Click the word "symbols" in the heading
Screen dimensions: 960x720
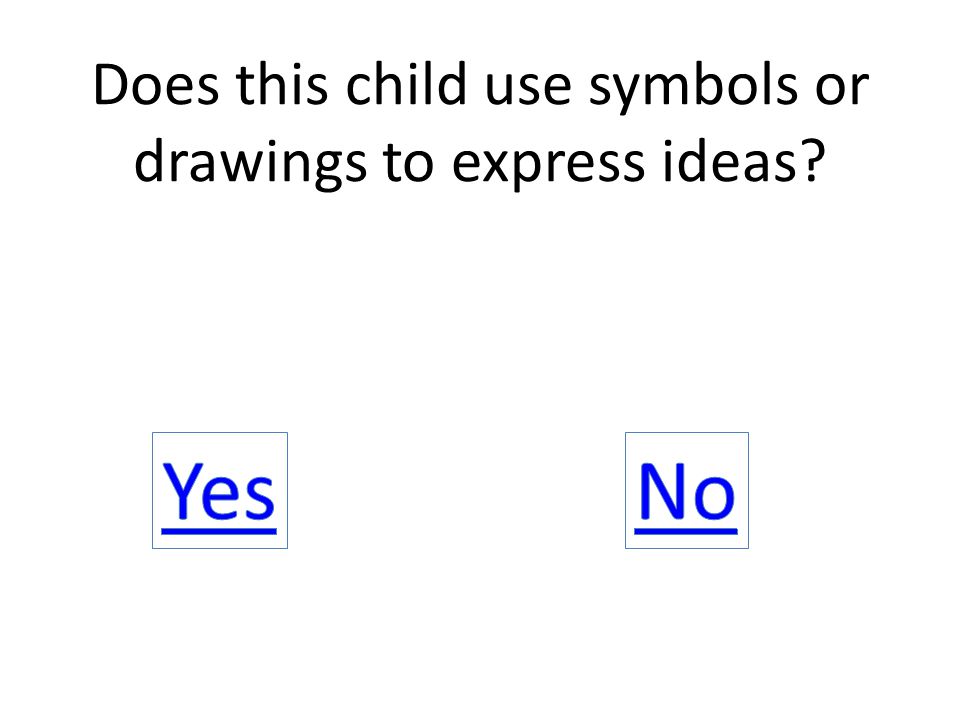pyautogui.click(x=693, y=88)
